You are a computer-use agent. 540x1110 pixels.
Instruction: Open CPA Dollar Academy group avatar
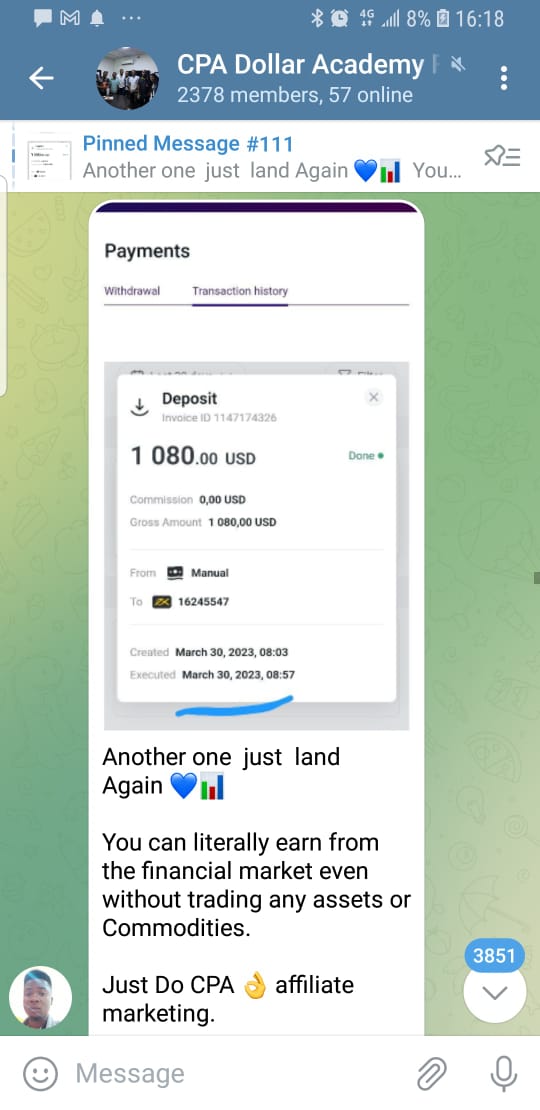(127, 79)
